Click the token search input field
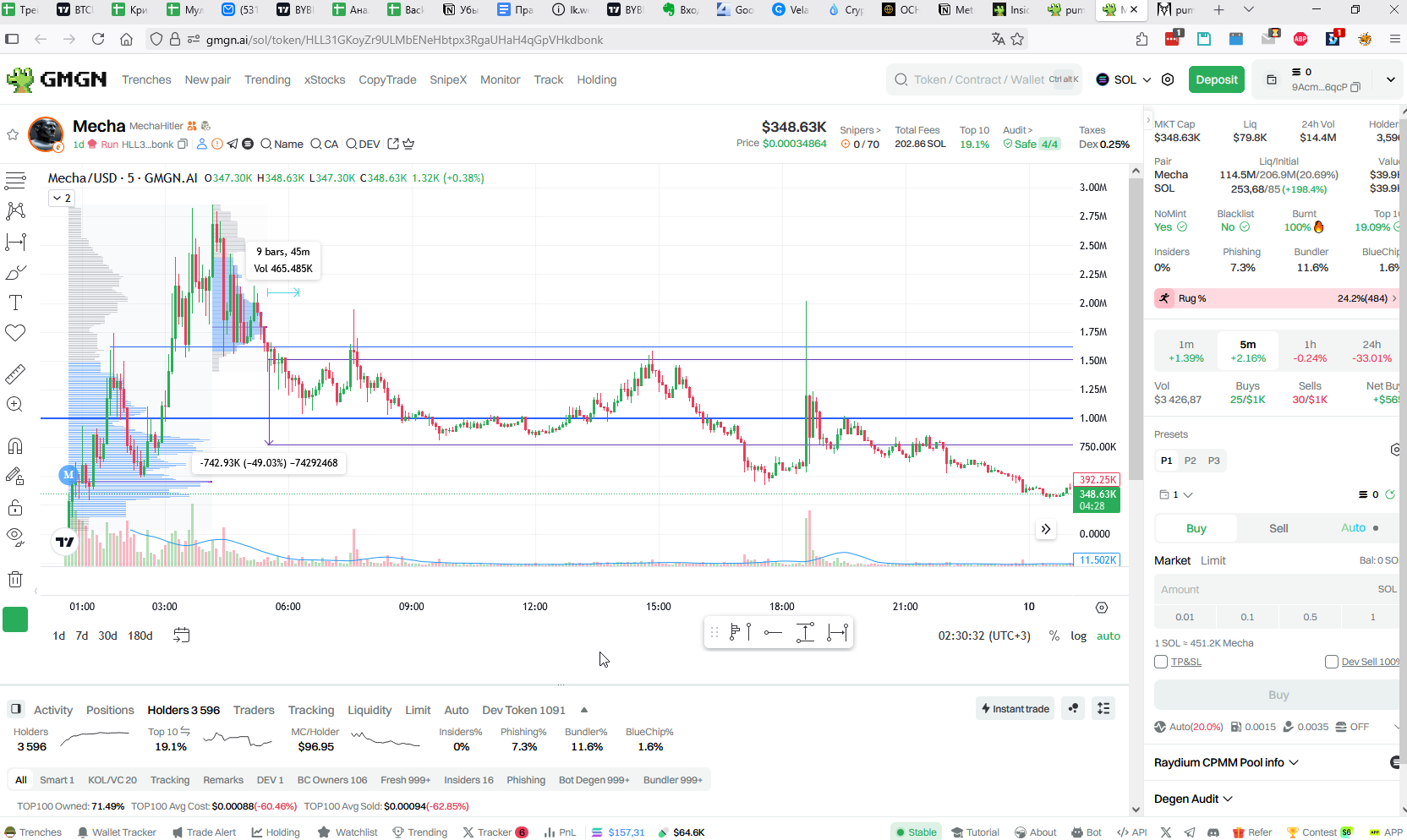Screen dimensions: 1407x840 coord(984,79)
